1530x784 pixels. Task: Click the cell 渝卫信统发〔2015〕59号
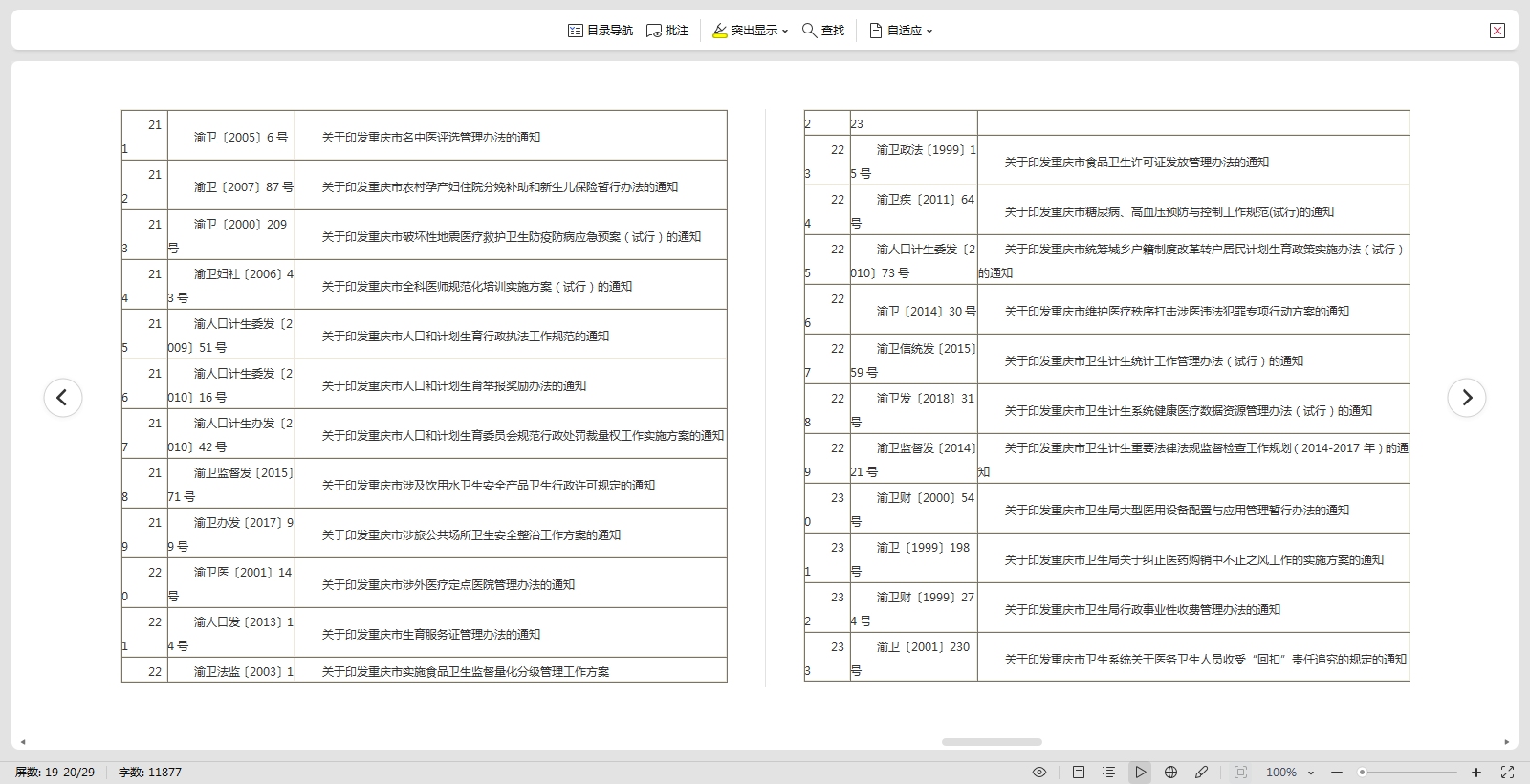(914, 359)
